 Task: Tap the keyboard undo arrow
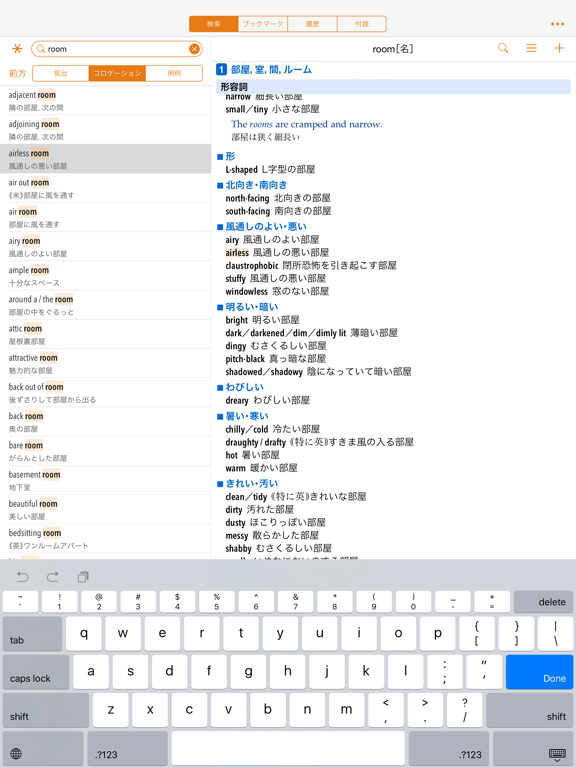pos(23,576)
